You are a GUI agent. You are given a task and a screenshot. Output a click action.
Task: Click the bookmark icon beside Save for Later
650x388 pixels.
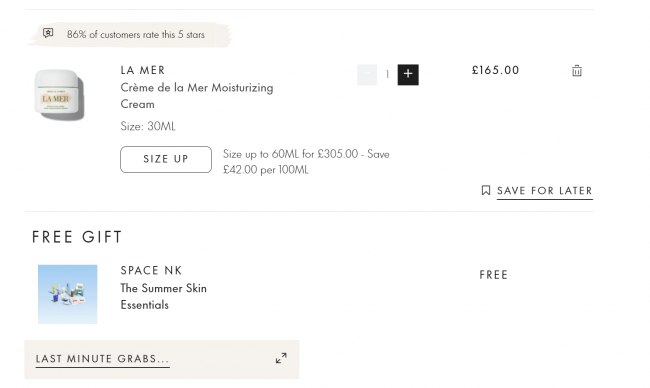pos(486,190)
